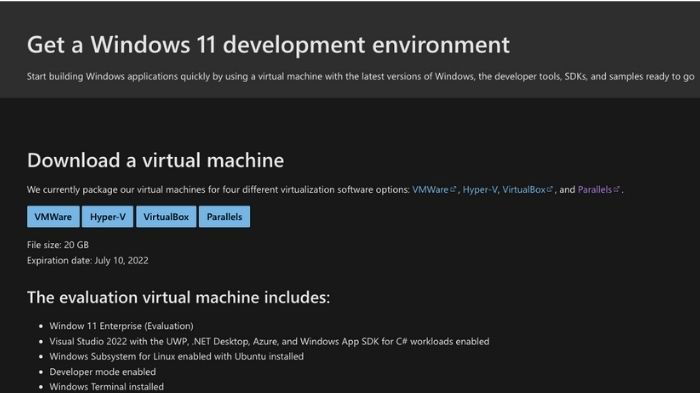Visit the purple Parallels hyperlink in paragraph
Image resolution: width=700 pixels, height=393 pixels.
595,189
